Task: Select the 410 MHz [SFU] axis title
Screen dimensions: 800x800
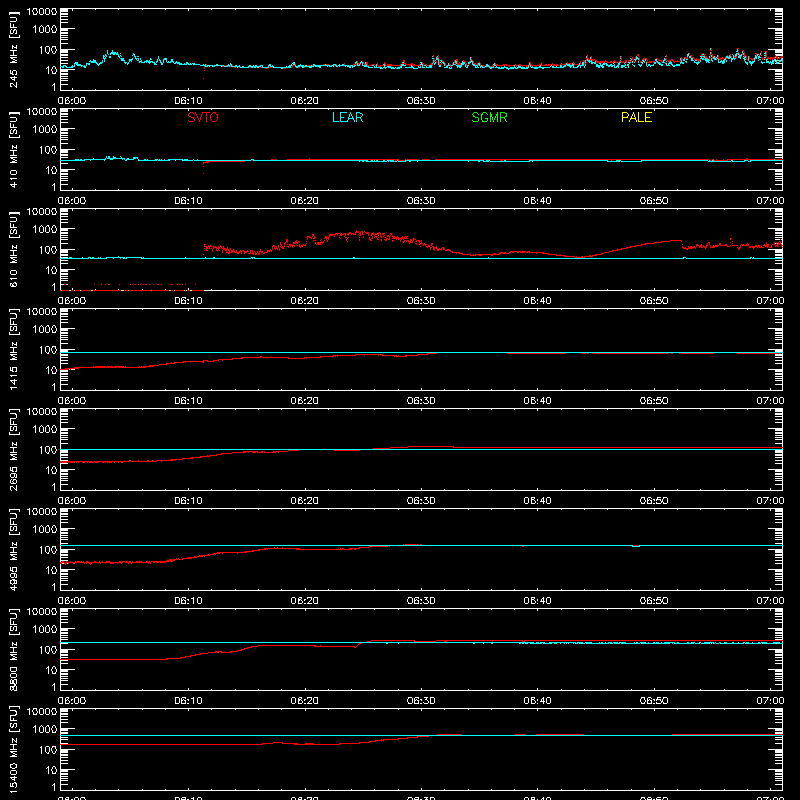Action: (13, 149)
